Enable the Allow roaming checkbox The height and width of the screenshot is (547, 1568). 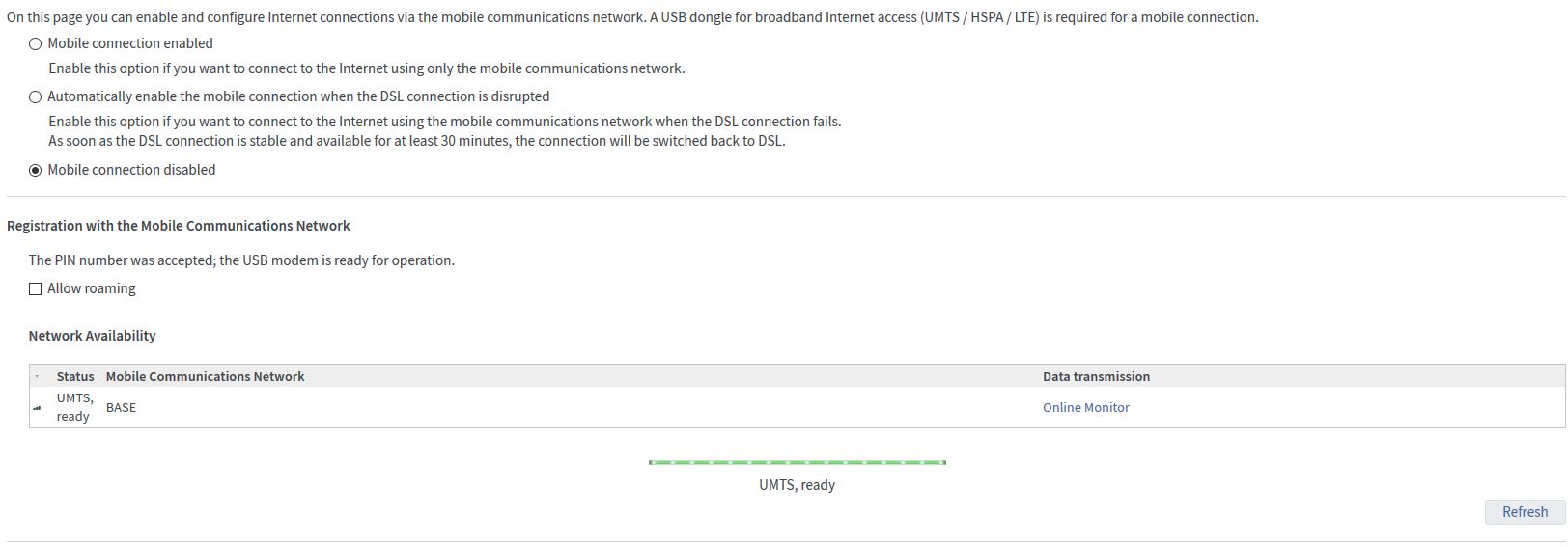(x=36, y=288)
